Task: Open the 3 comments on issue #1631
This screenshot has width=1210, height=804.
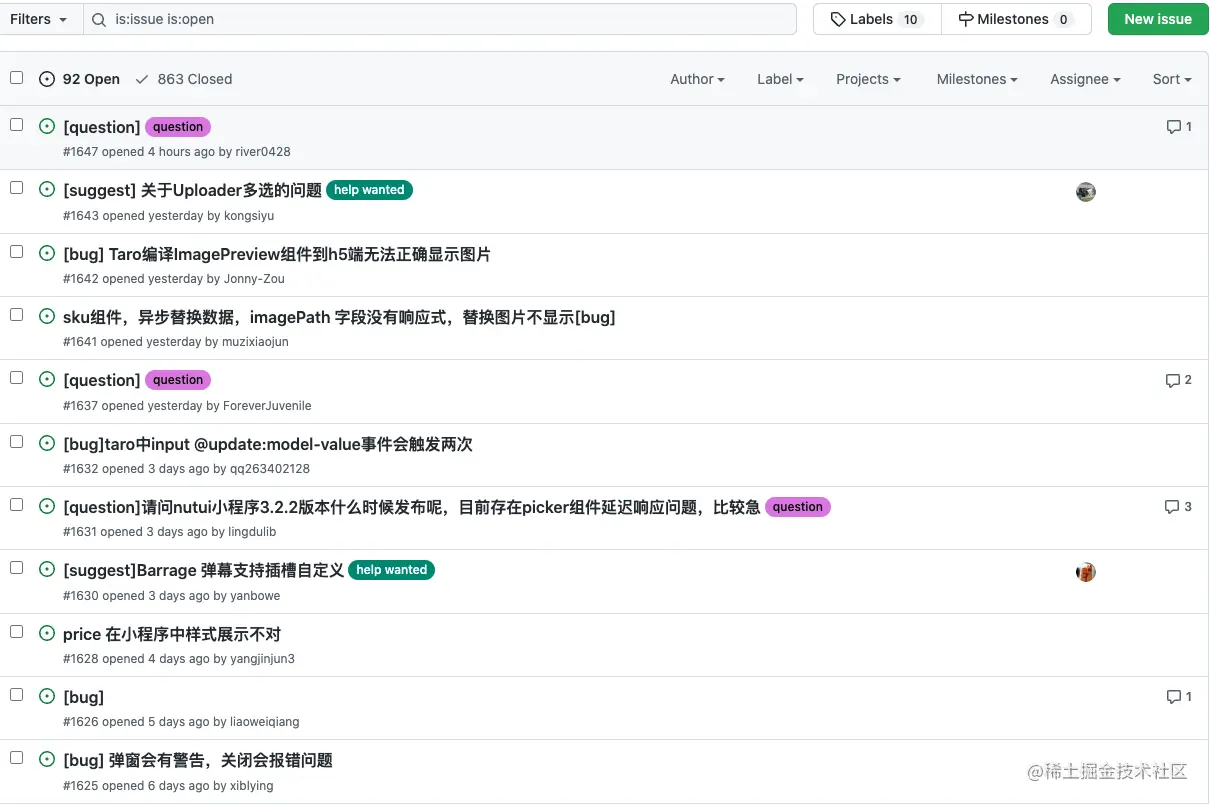Action: (x=1179, y=507)
